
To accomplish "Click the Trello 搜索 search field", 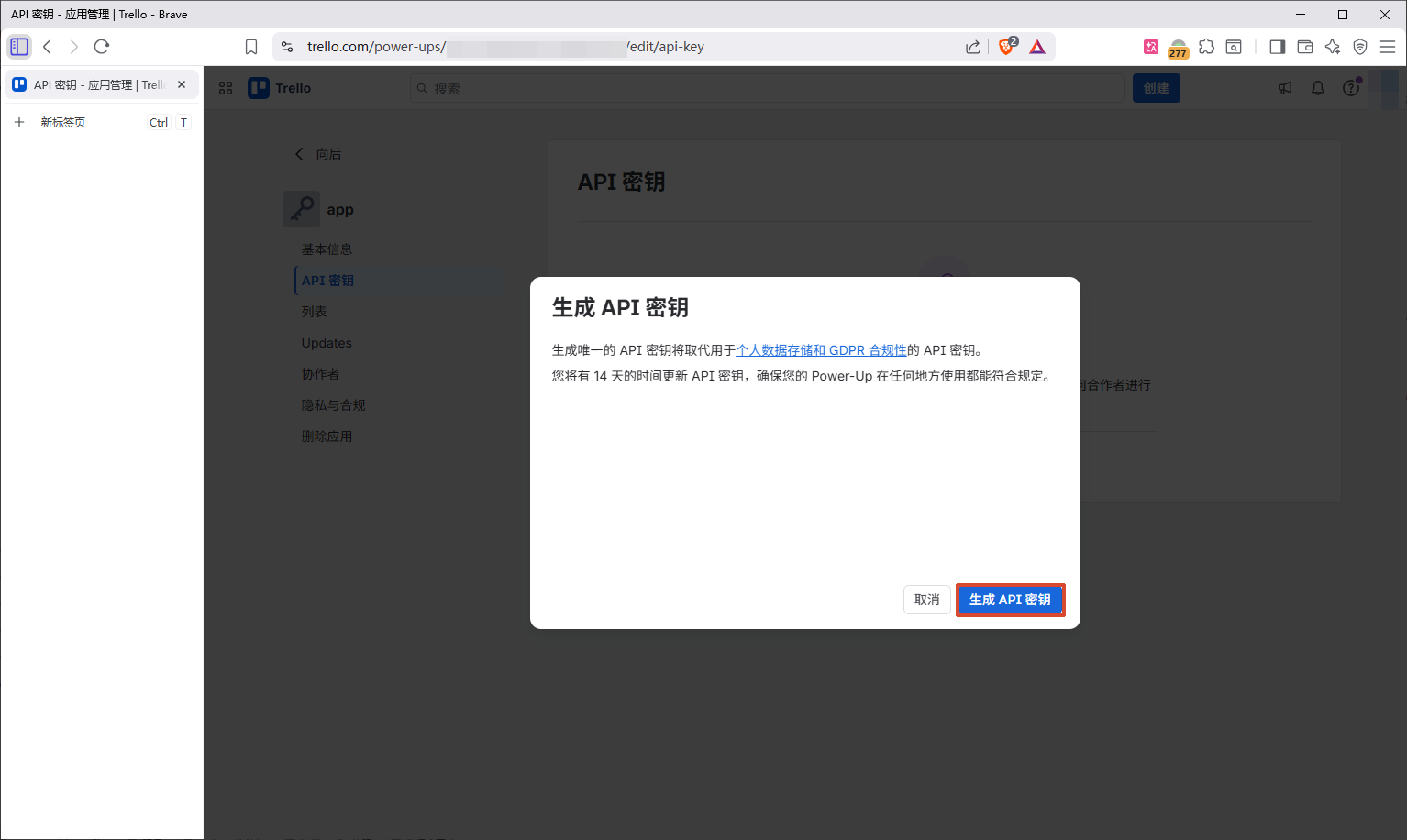I will (767, 88).
